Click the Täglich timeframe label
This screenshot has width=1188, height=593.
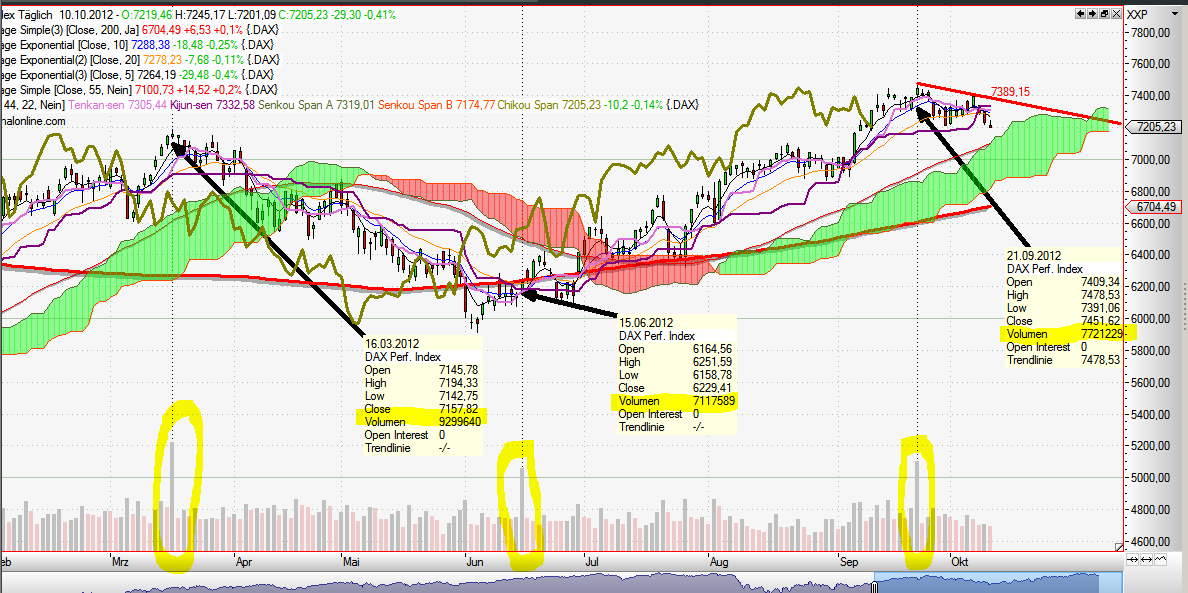pos(36,15)
